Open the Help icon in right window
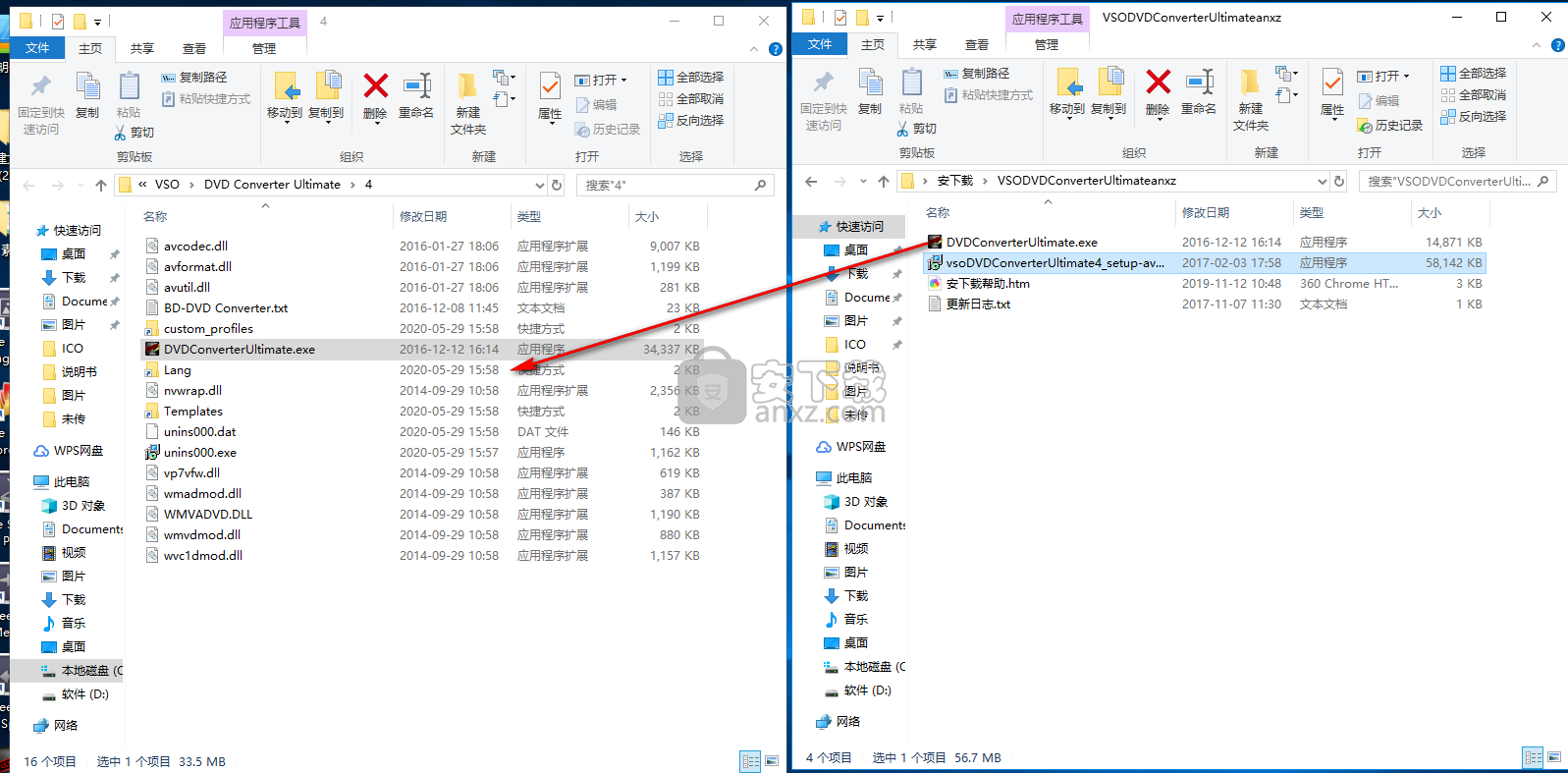 click(1558, 45)
